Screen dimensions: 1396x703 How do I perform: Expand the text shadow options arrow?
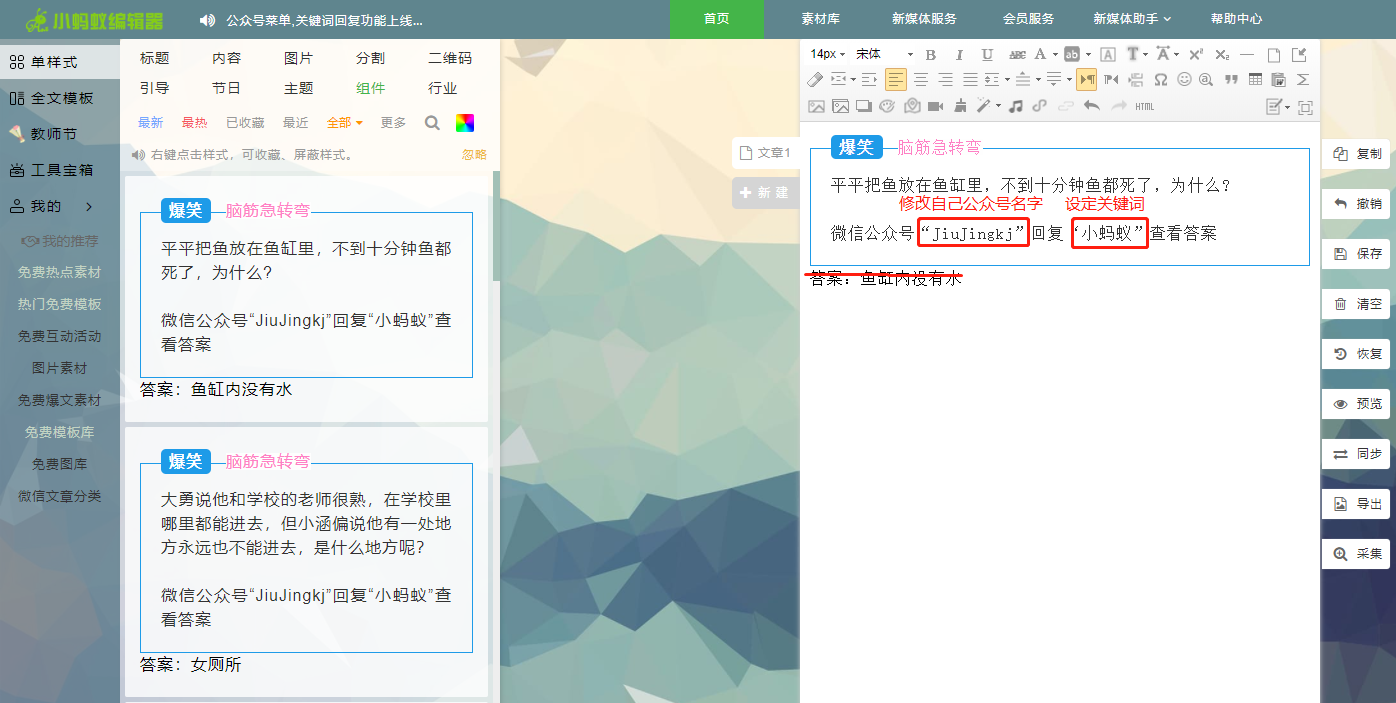1146,54
